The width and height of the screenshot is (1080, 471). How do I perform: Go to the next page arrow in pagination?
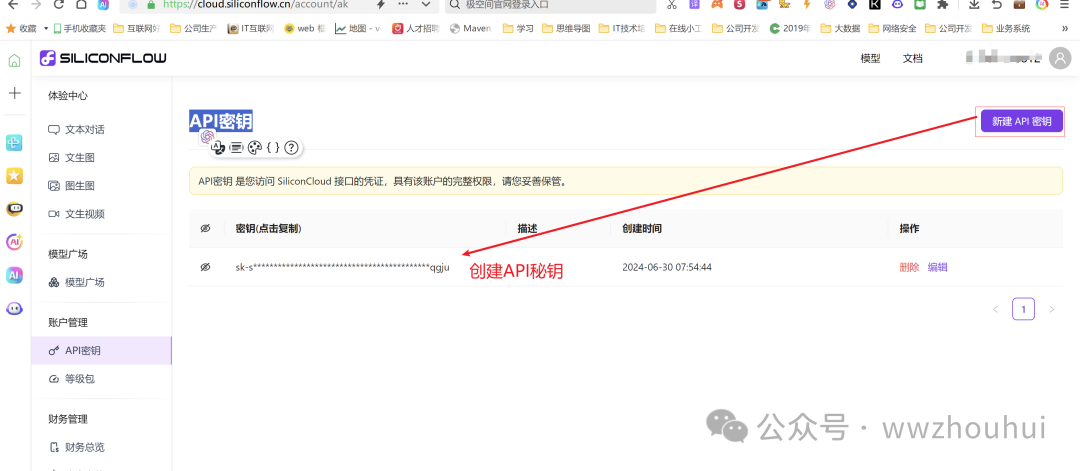[x=1051, y=309]
